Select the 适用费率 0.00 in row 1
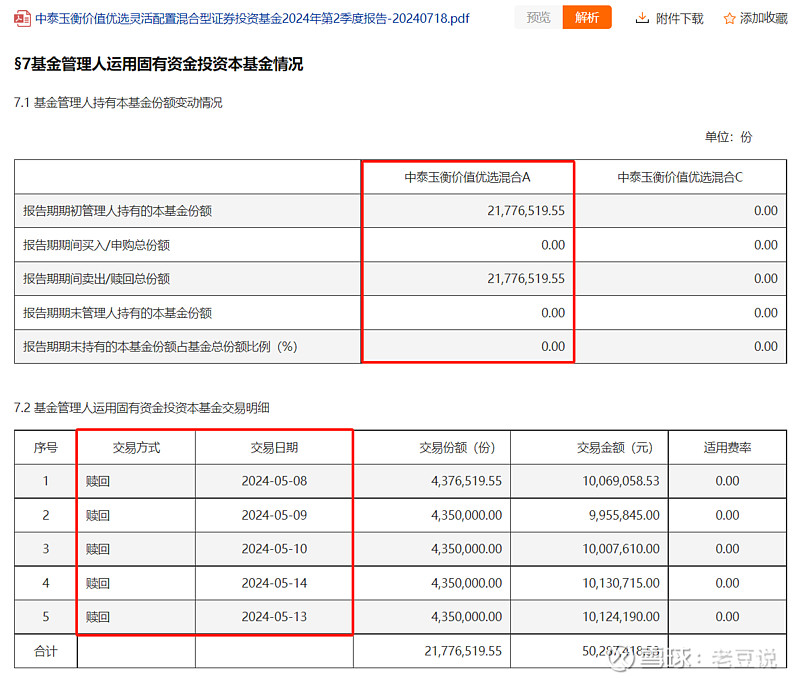Viewport: 800px width, 683px height. [727, 481]
